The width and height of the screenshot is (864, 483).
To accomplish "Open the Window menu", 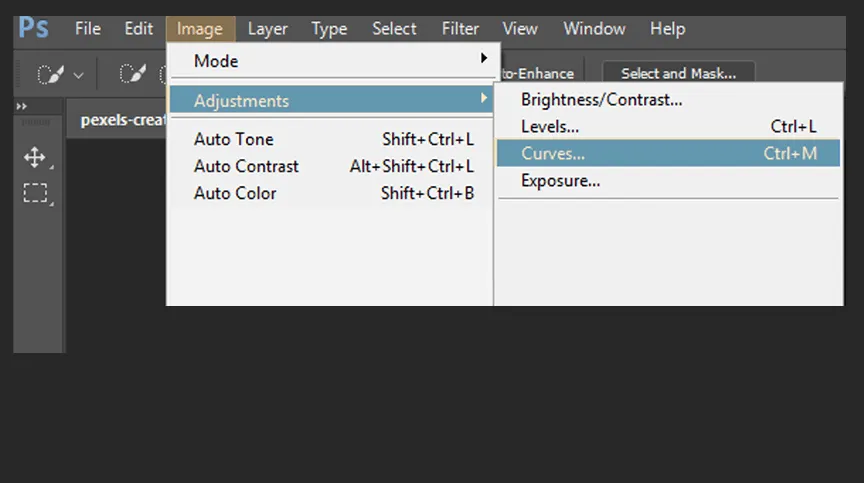I will [x=594, y=29].
